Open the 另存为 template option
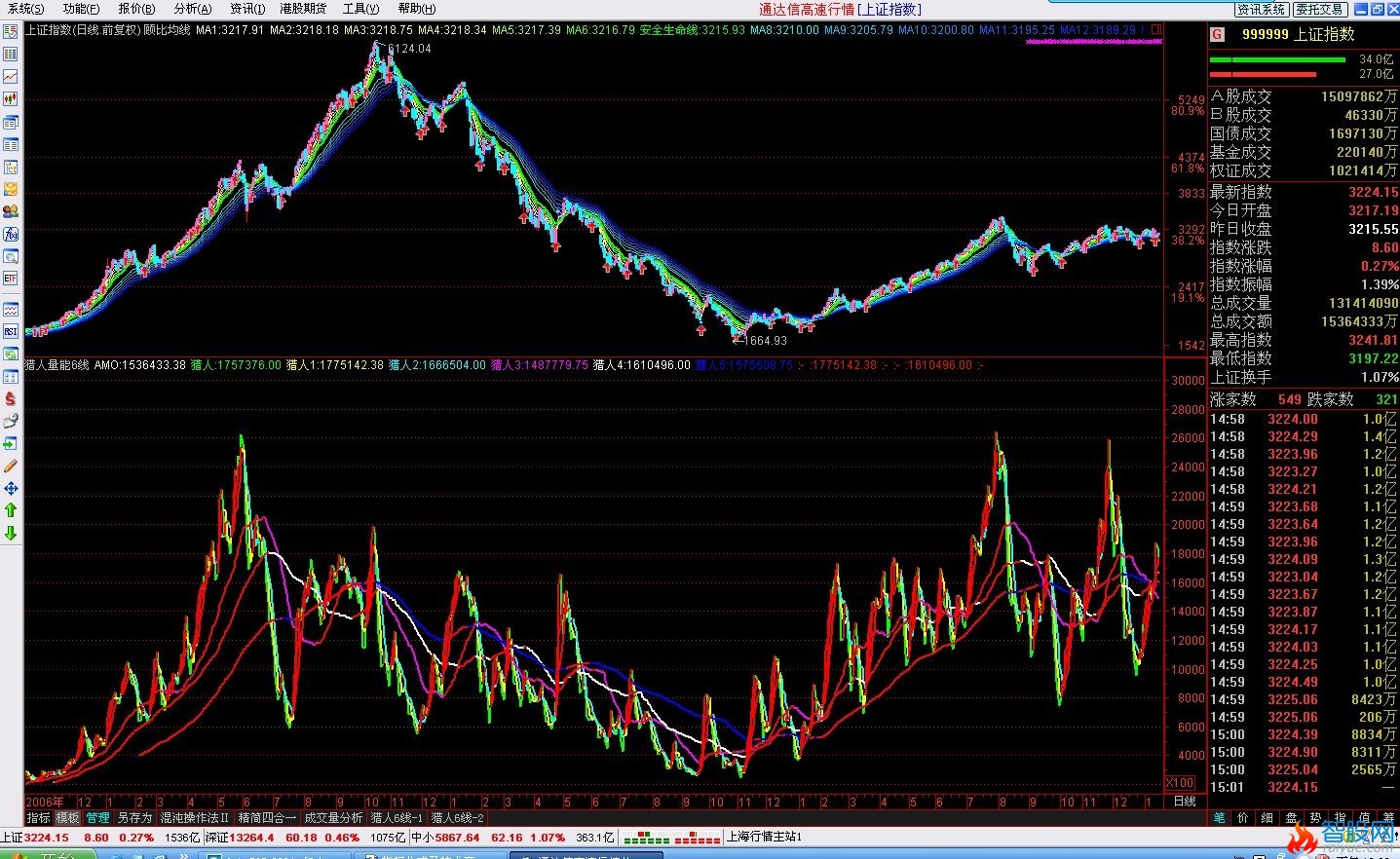This screenshot has height=859, width=1400. (134, 818)
